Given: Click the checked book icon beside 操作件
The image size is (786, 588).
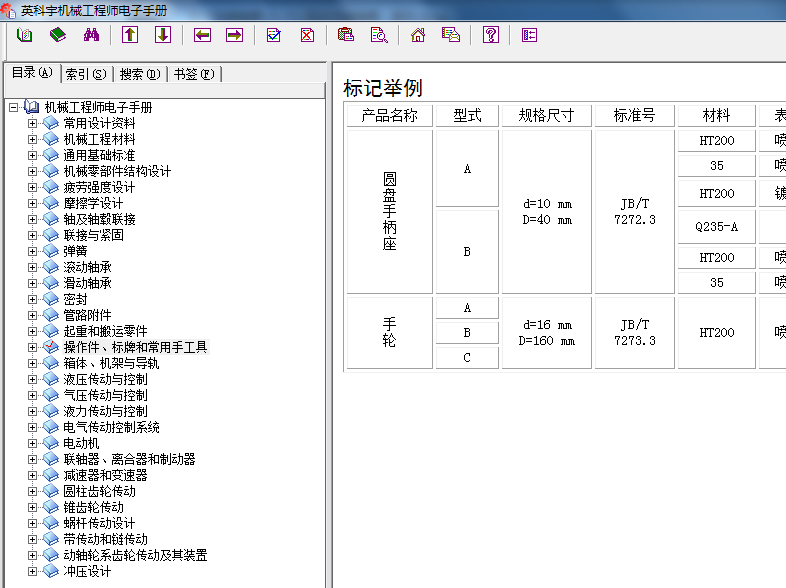Looking at the screenshot, I should [51, 347].
